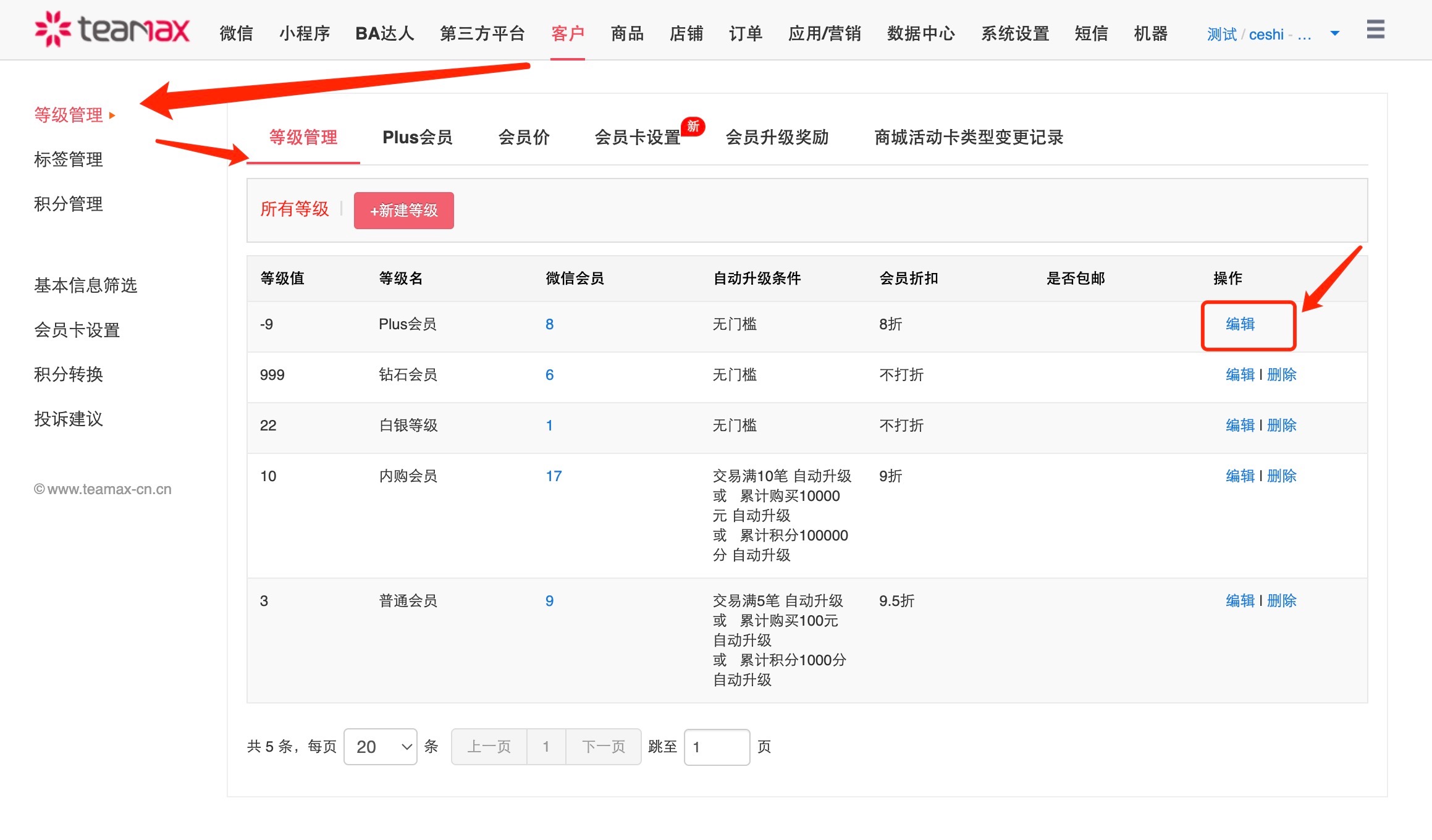
Task: Expand 等级管理 sidebar item
Action: (x=69, y=115)
